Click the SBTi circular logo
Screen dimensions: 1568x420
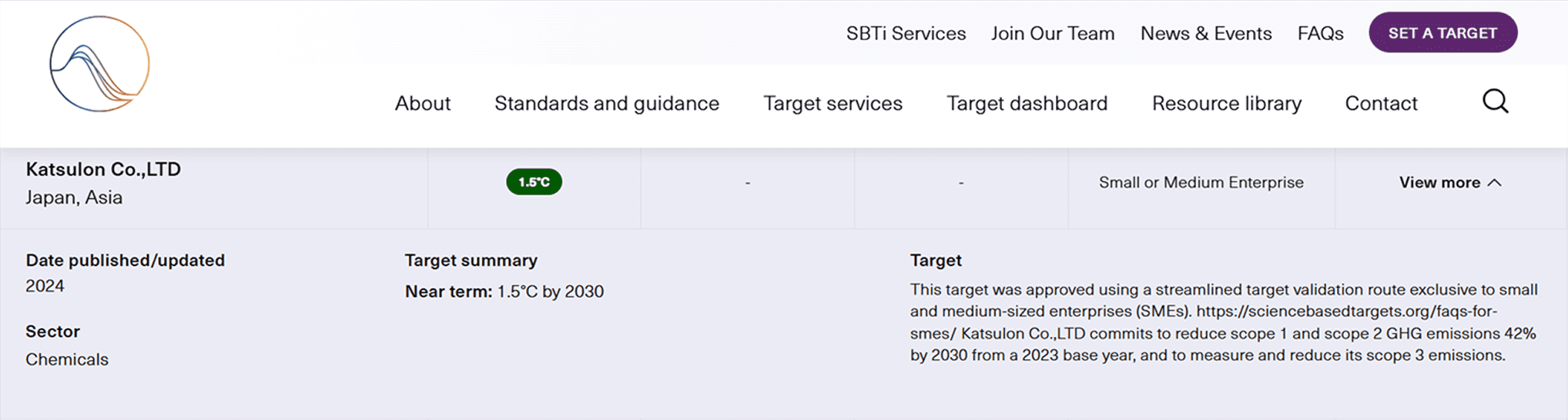click(99, 64)
